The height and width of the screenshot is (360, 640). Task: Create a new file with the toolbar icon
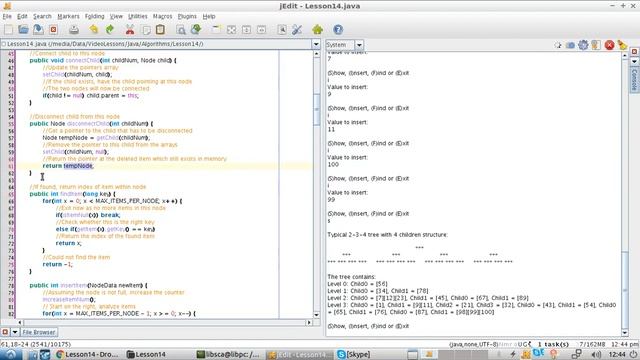pos(9,29)
